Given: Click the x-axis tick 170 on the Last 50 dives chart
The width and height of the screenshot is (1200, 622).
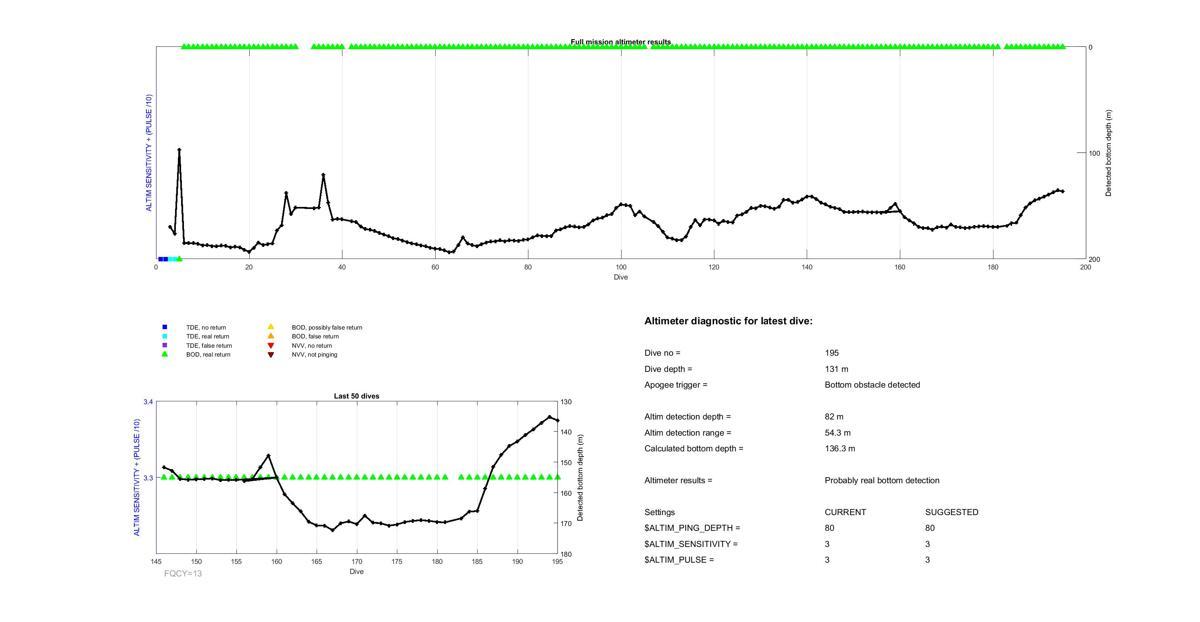Looking at the screenshot, I should [357, 562].
